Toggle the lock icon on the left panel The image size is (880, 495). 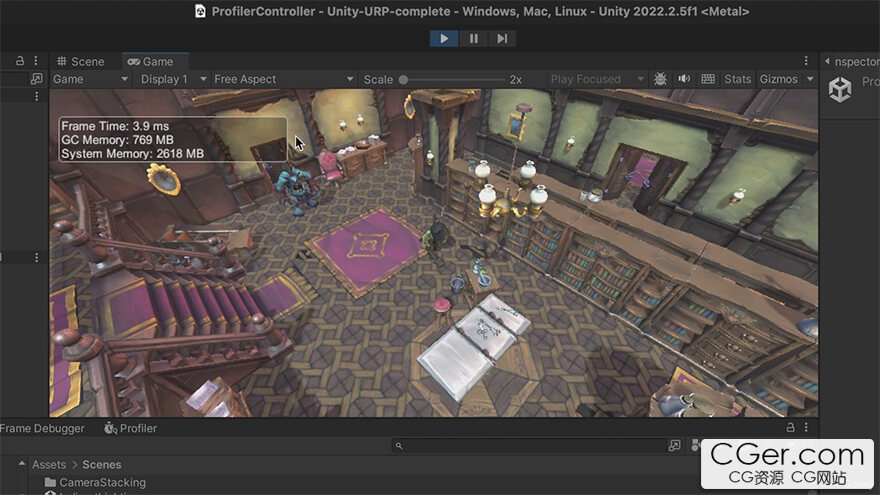(20, 61)
